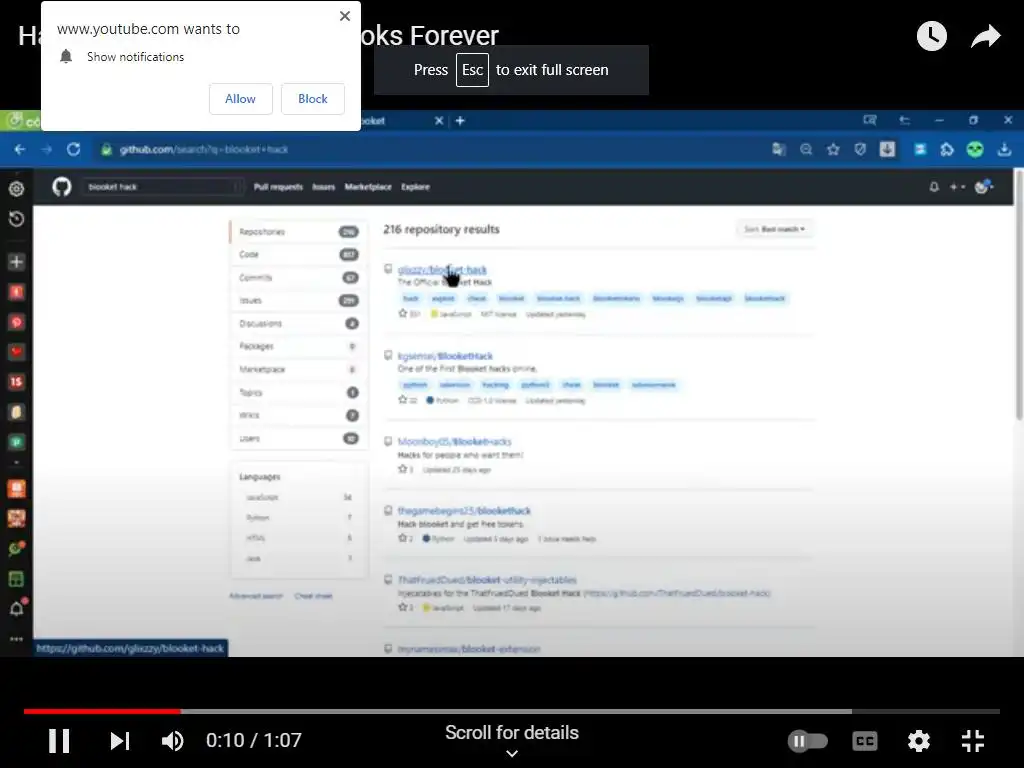Select the Commits filter
This screenshot has height=768, width=1024.
click(298, 278)
